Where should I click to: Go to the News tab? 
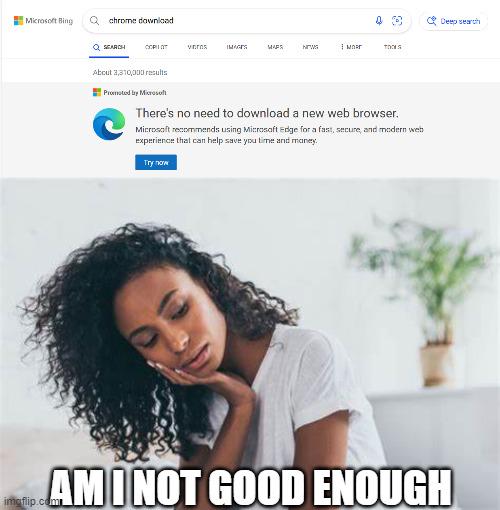310,47
